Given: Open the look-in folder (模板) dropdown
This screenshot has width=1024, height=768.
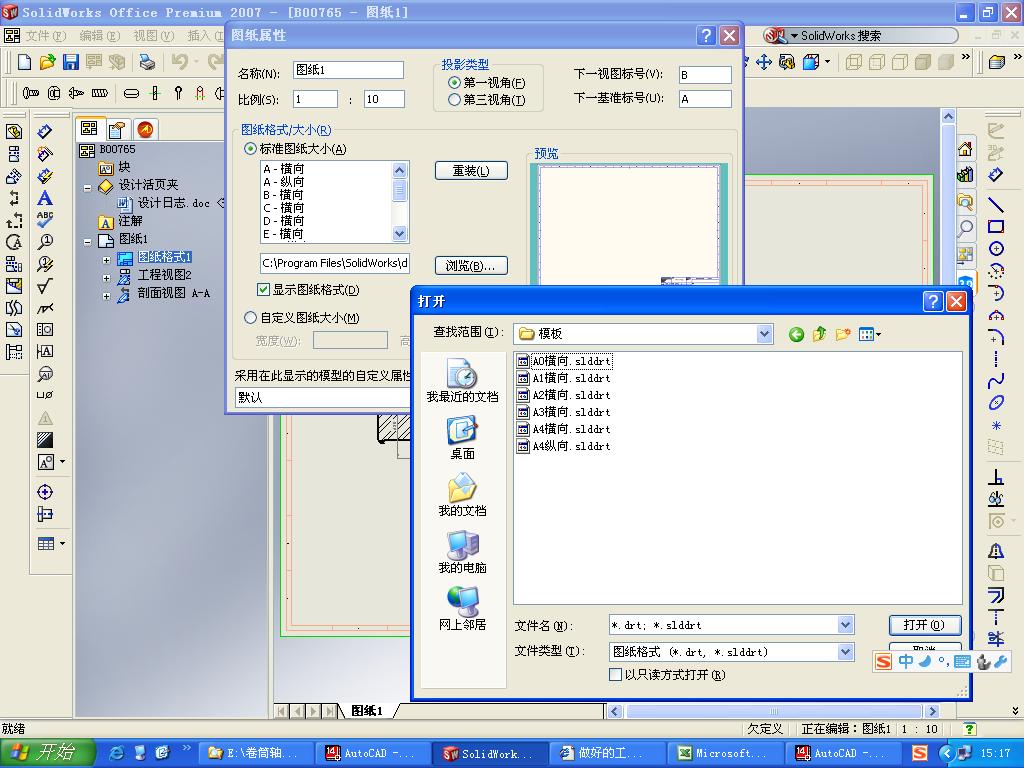Looking at the screenshot, I should tap(765, 334).
